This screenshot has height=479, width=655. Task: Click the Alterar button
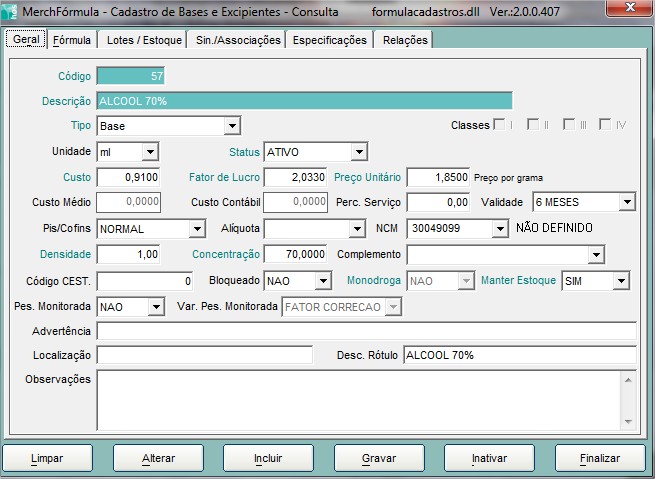tap(158, 458)
